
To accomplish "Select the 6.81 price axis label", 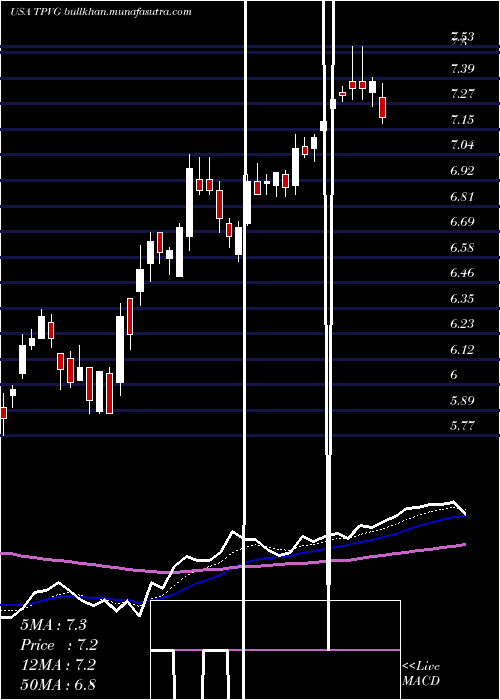I will (462, 196).
